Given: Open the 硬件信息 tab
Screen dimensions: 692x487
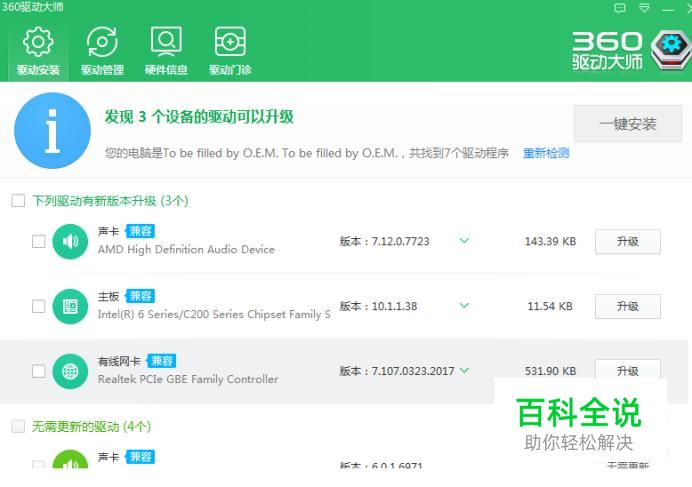Looking at the screenshot, I should pos(166,51).
